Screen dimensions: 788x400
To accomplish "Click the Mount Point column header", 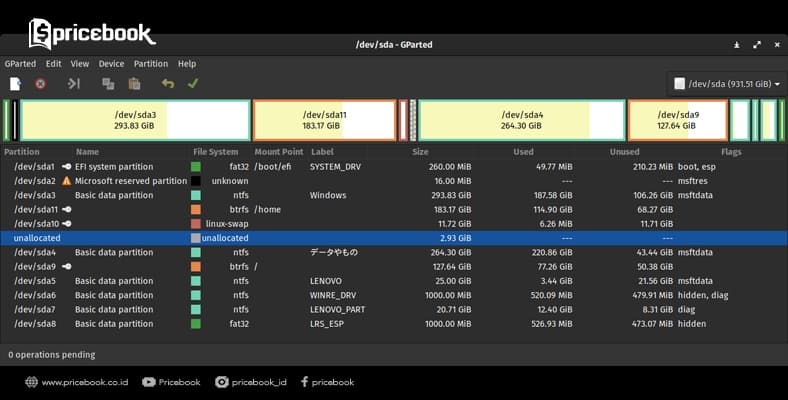I will (279, 152).
